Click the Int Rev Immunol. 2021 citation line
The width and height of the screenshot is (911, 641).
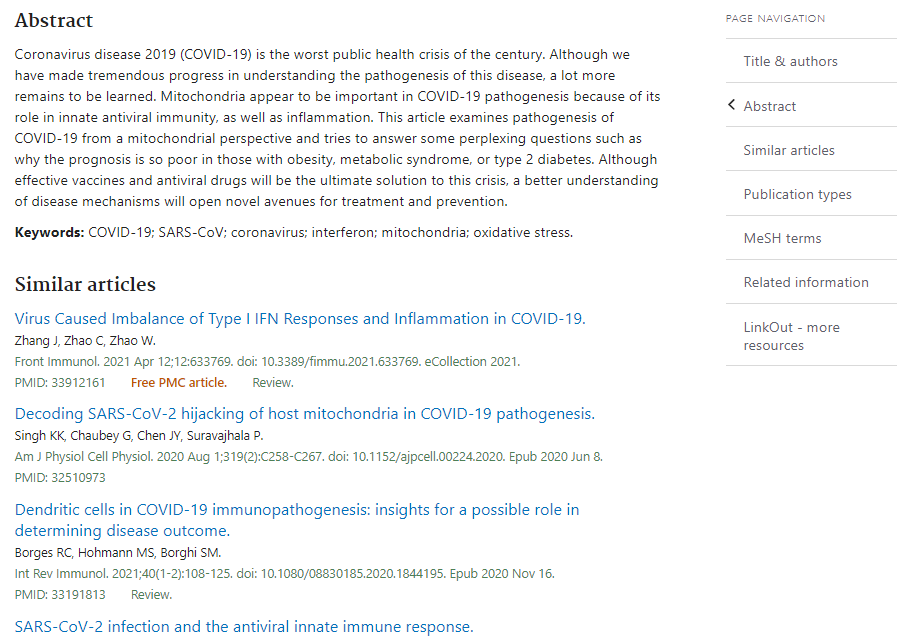285,574
